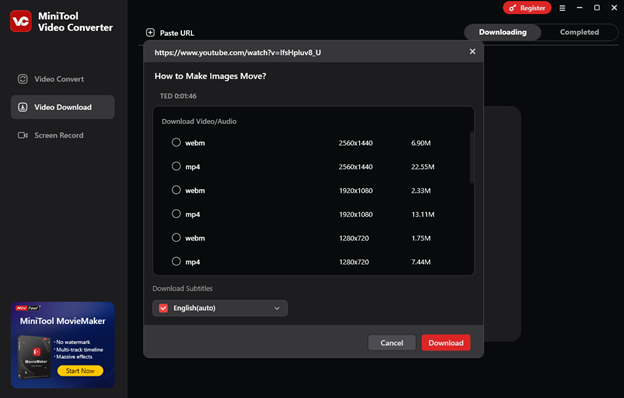624x398 pixels.
Task: Click the 7.44M file size value
Action: (x=421, y=262)
